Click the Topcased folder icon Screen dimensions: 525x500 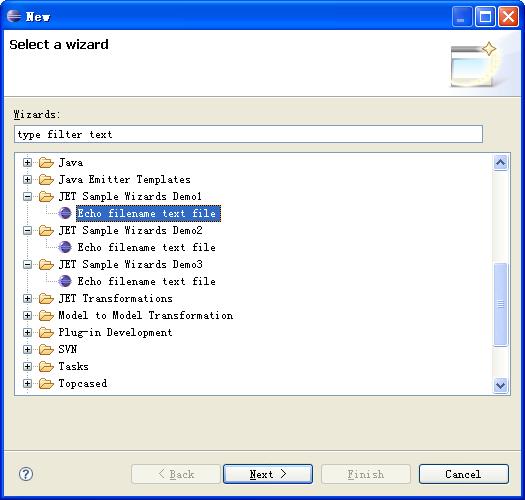pyautogui.click(x=46, y=383)
